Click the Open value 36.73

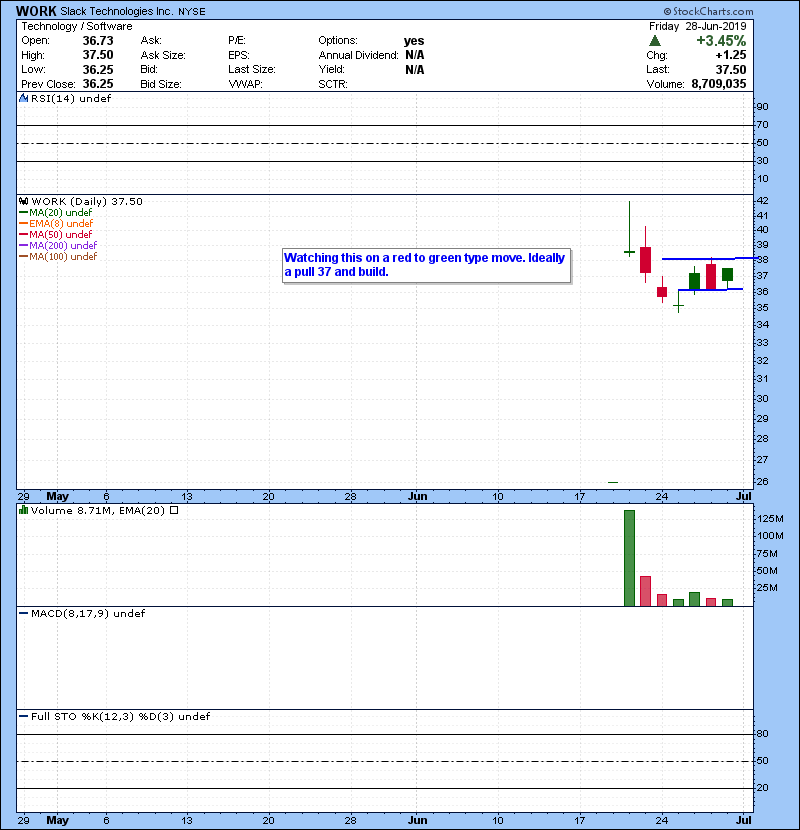[98, 41]
